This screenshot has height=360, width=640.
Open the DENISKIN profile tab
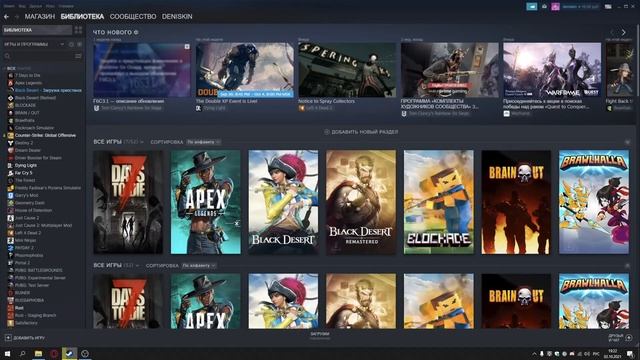[177, 17]
